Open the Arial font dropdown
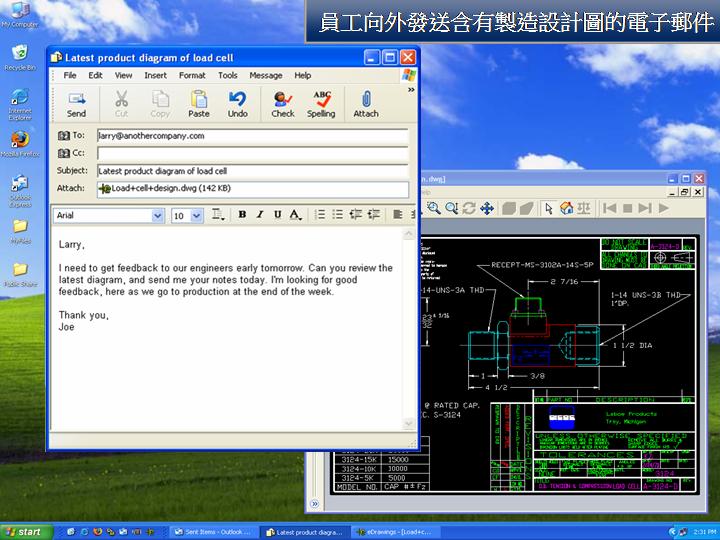The image size is (720, 540). 158,215
